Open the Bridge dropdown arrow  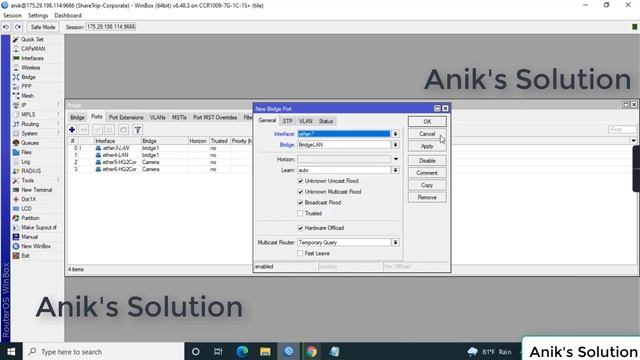coord(396,145)
